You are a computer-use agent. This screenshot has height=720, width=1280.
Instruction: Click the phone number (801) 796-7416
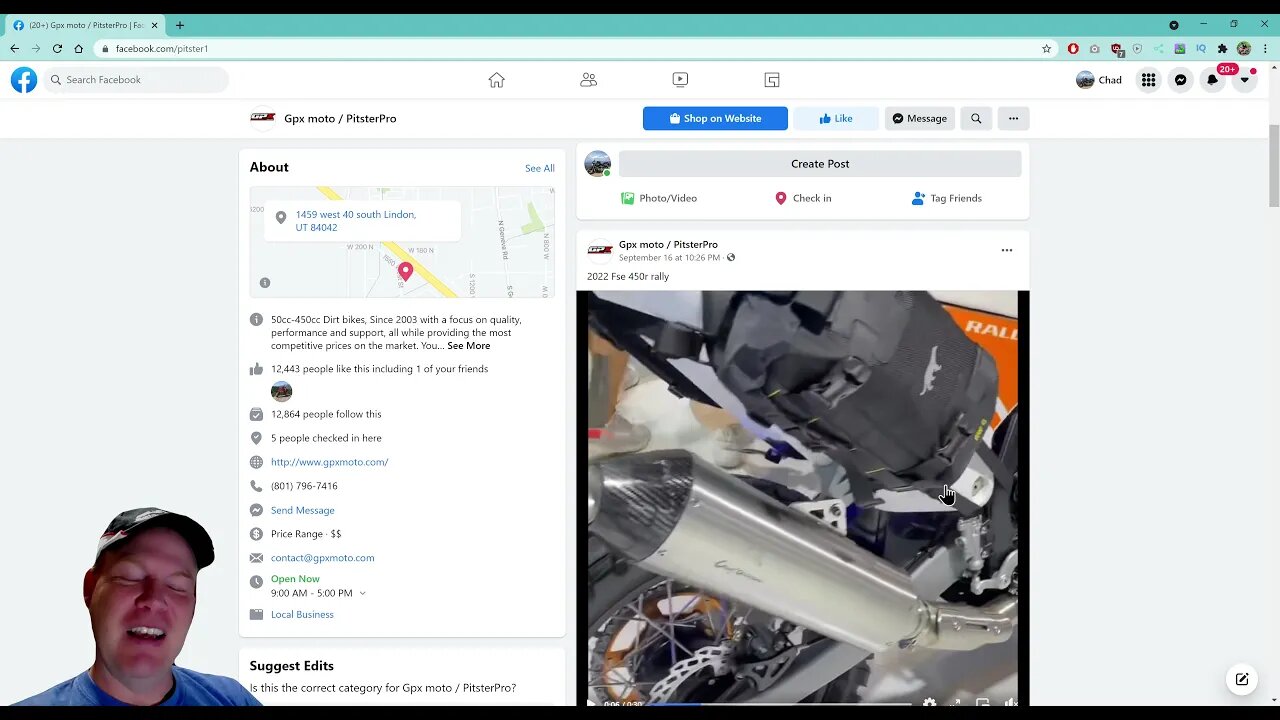304,486
